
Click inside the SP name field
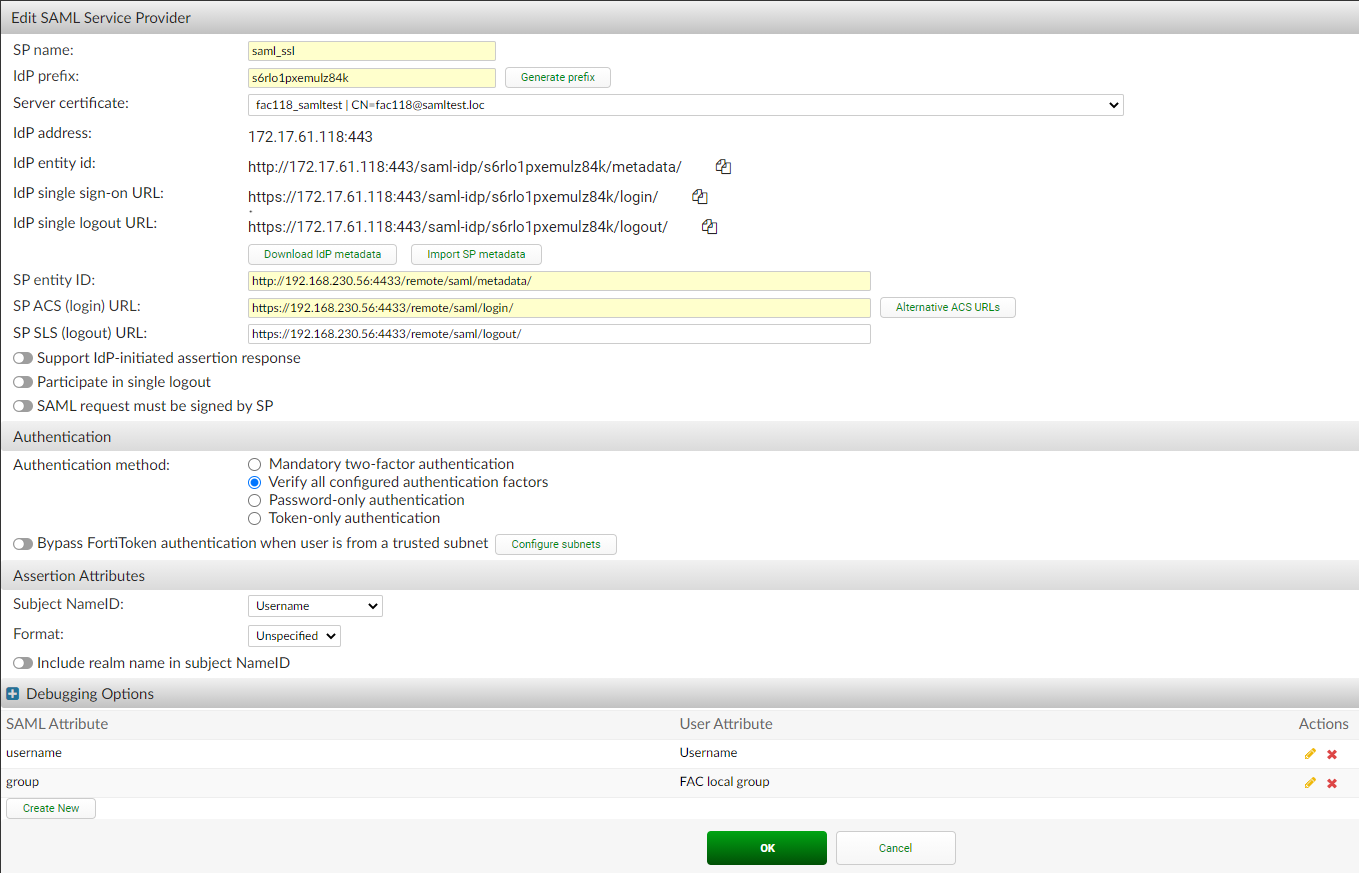[371, 50]
